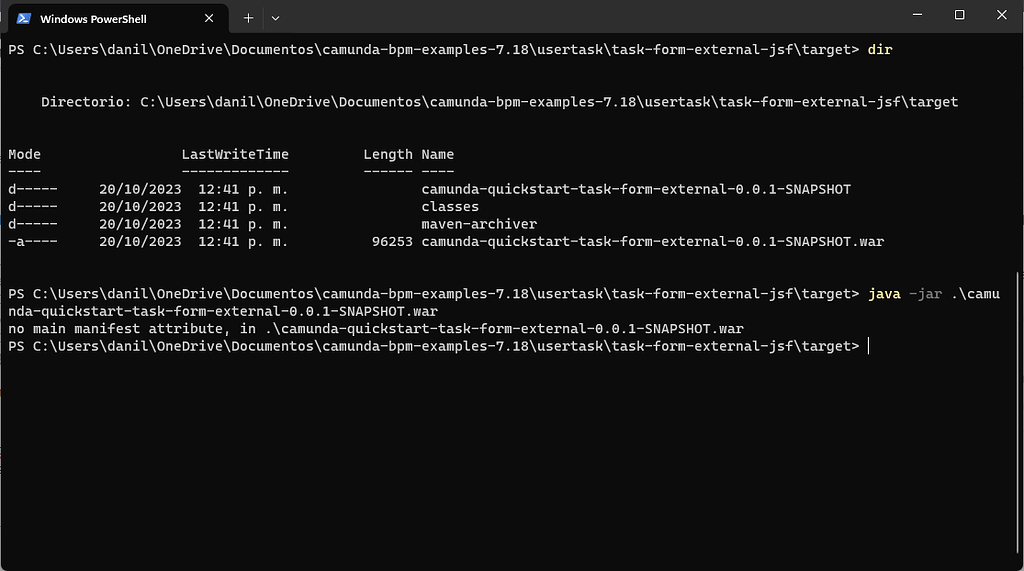Click the 'java' command text
Screen dimensions: 1024x571
click(x=884, y=294)
